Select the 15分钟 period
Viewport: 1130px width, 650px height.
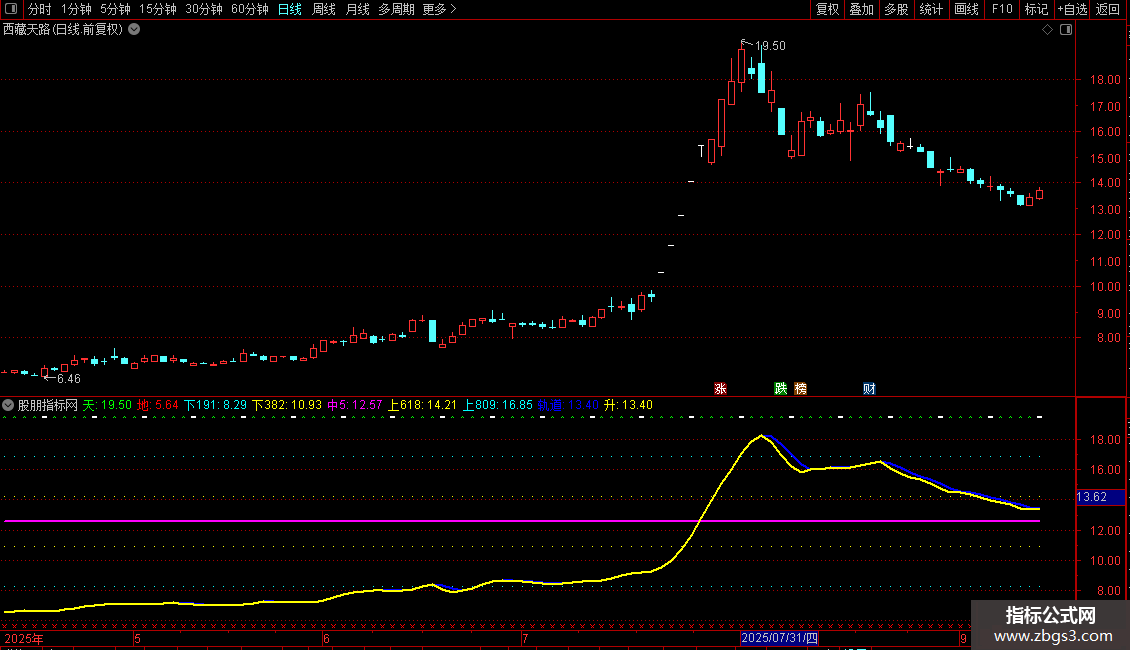coord(158,9)
